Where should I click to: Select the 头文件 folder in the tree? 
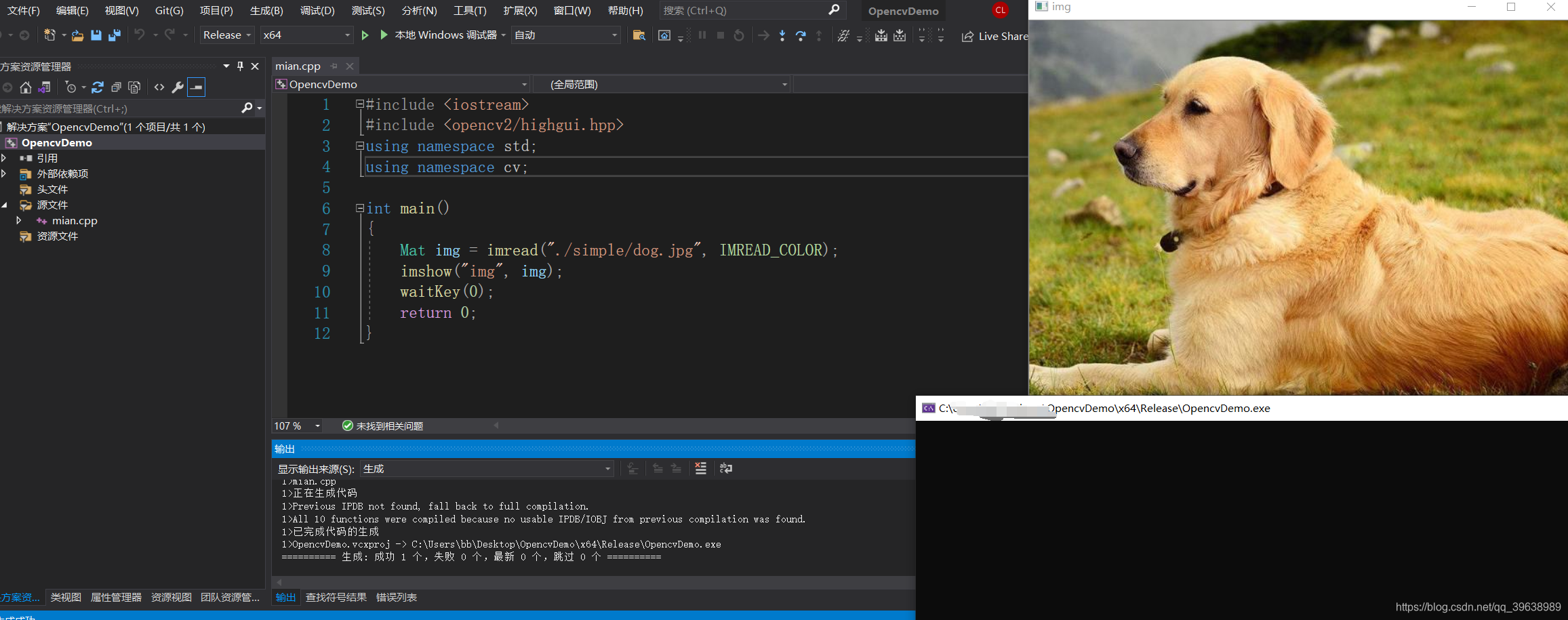52,189
